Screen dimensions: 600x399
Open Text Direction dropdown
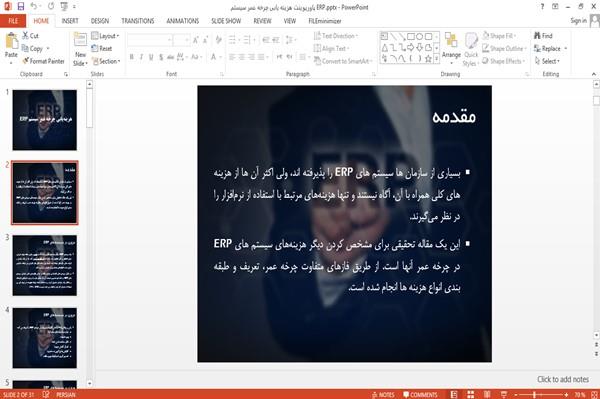[336, 36]
